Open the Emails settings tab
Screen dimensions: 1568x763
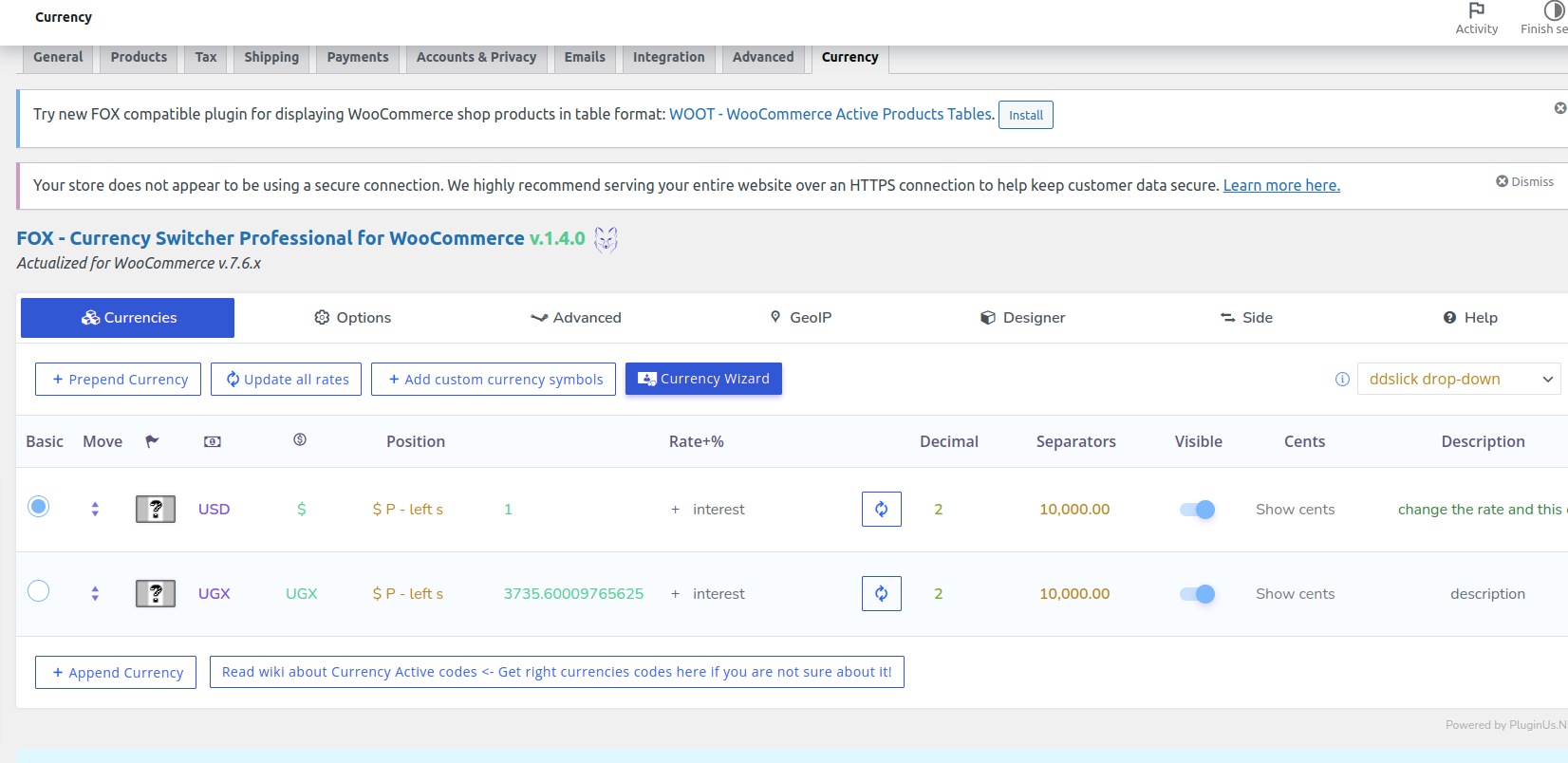pos(585,58)
